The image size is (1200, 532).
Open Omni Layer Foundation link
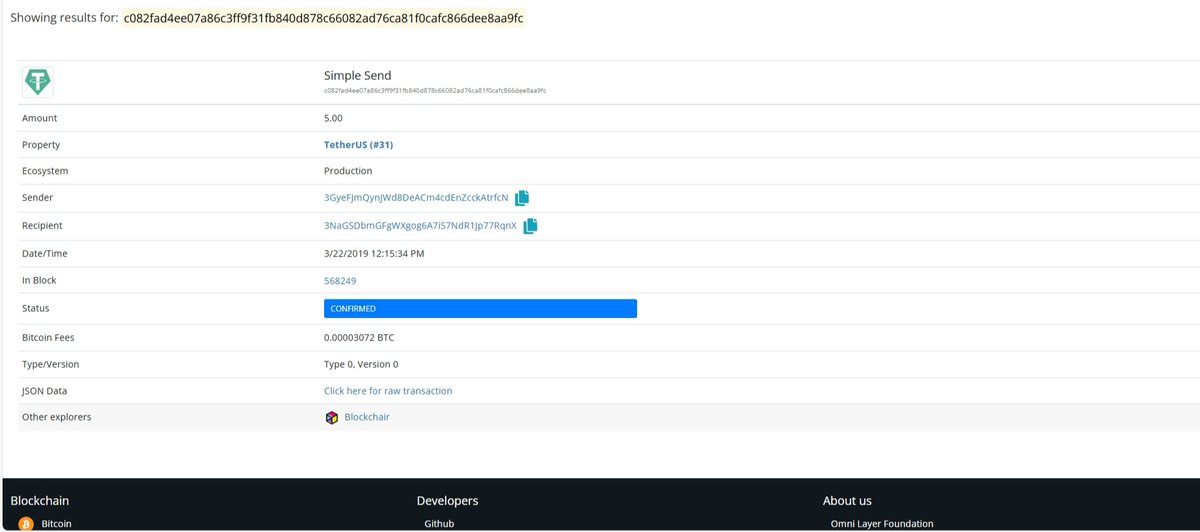coord(882,523)
